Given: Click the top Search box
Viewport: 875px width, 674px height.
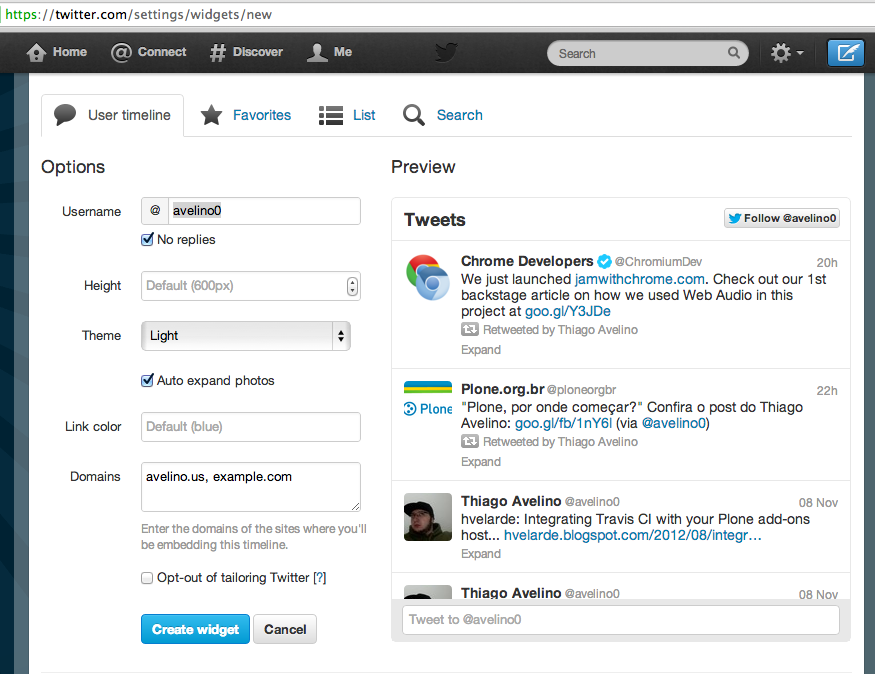Looking at the screenshot, I should click(x=647, y=53).
